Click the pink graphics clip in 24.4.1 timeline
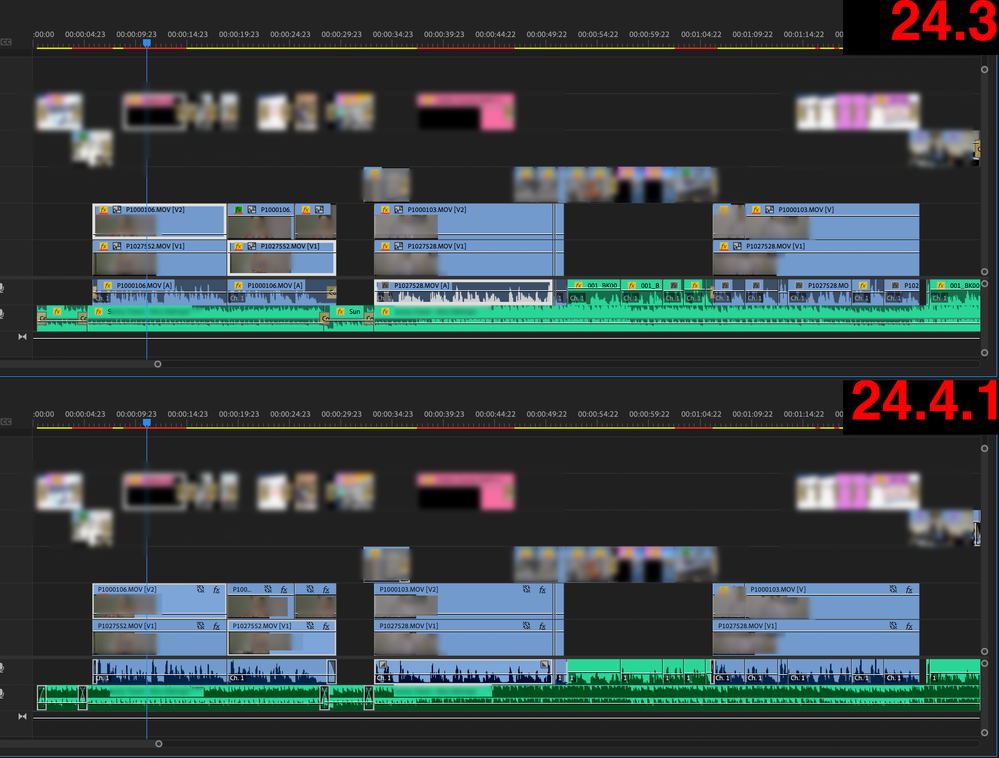Image resolution: width=999 pixels, height=758 pixels. click(x=466, y=492)
